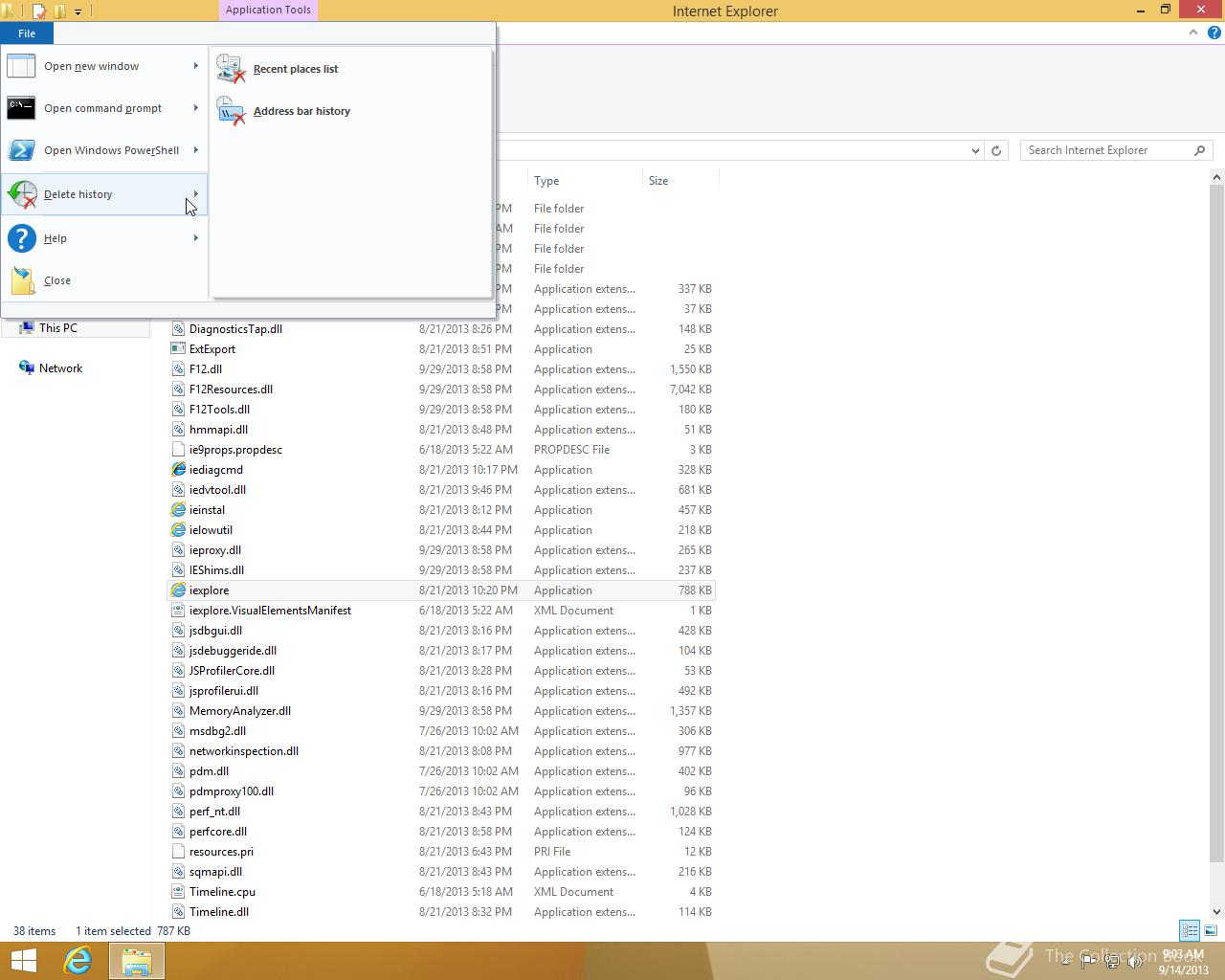
Task: Click the scrollbar down arrow
Action: tap(1217, 912)
